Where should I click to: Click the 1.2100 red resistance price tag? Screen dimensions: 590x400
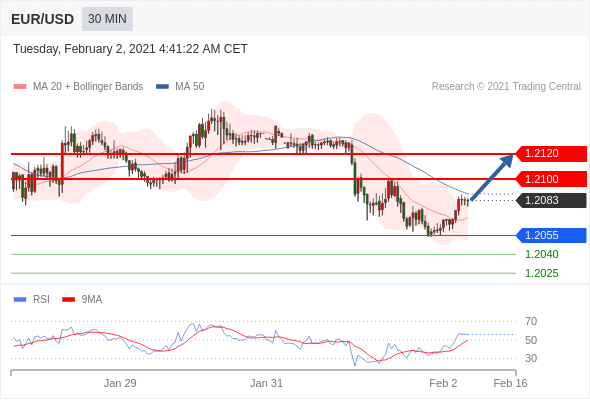tap(551, 179)
